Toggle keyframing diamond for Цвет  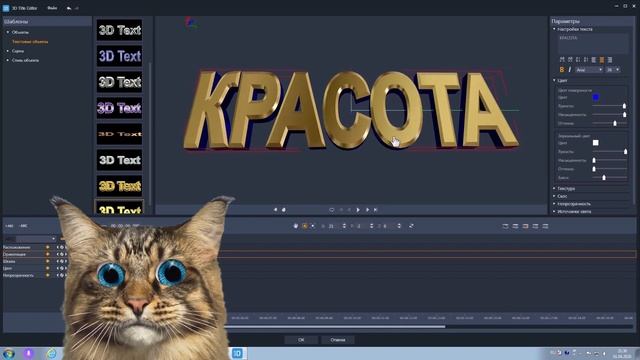tap(48, 268)
